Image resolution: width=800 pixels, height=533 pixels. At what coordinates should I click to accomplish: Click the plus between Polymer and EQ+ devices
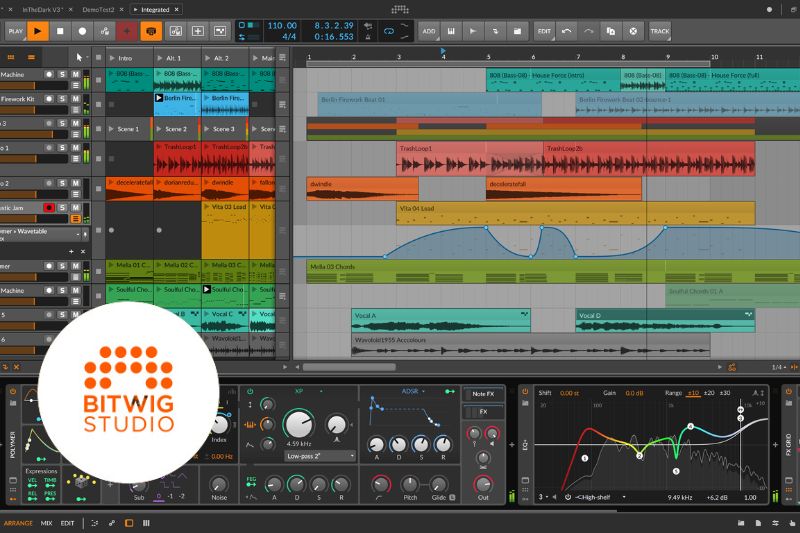(512, 445)
